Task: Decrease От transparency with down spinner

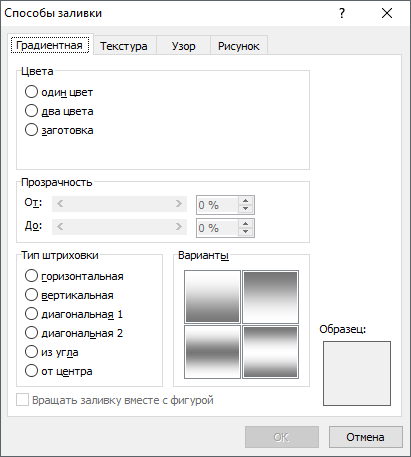Action: 246,209
